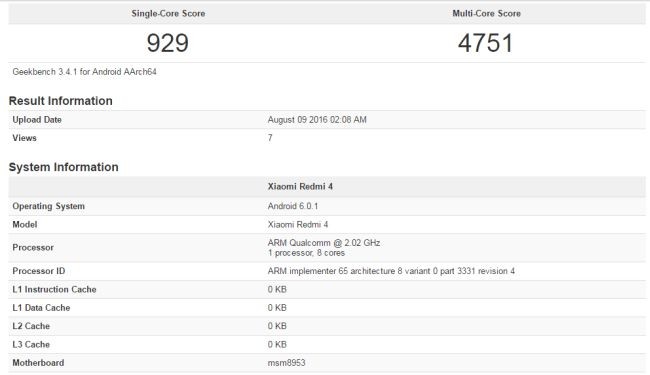Click the Result Information heading
The width and height of the screenshot is (650, 375).
[x=61, y=101]
